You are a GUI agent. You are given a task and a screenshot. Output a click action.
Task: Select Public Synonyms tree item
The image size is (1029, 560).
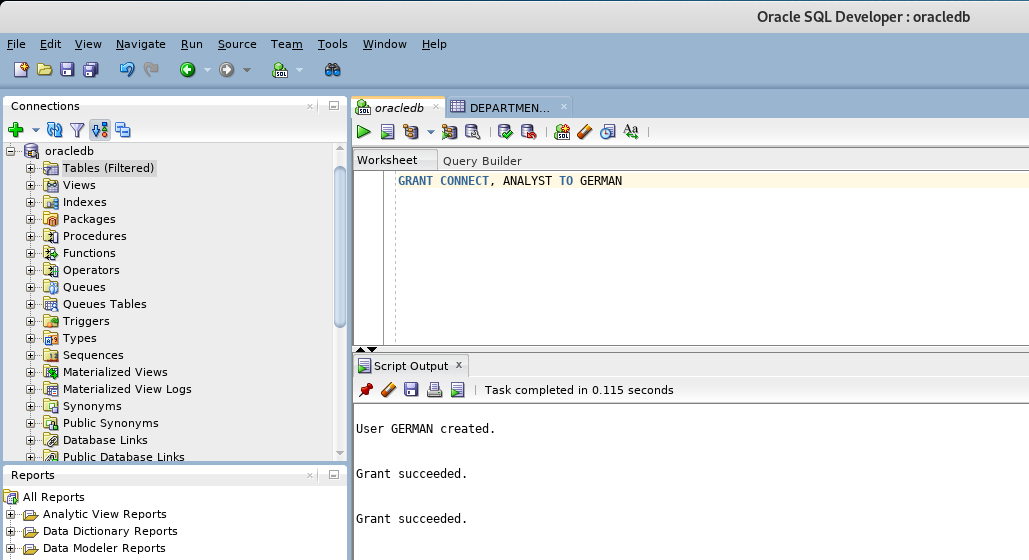click(x=110, y=423)
